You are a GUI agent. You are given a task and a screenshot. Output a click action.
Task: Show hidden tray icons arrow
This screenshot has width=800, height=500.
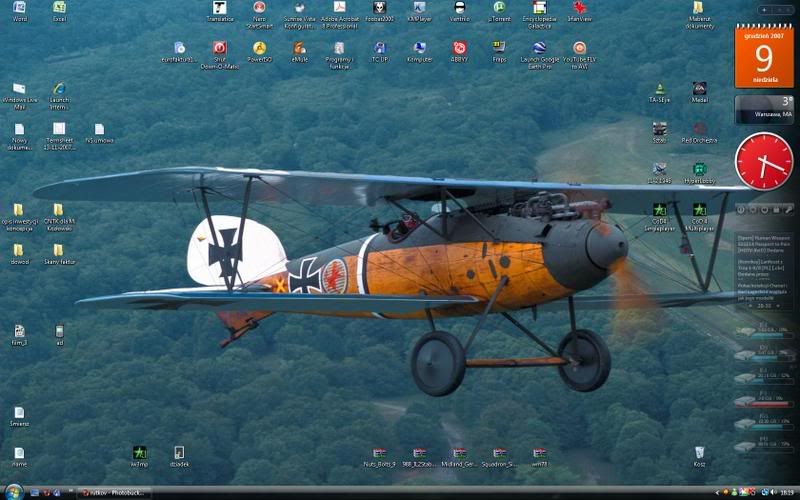(x=717, y=492)
